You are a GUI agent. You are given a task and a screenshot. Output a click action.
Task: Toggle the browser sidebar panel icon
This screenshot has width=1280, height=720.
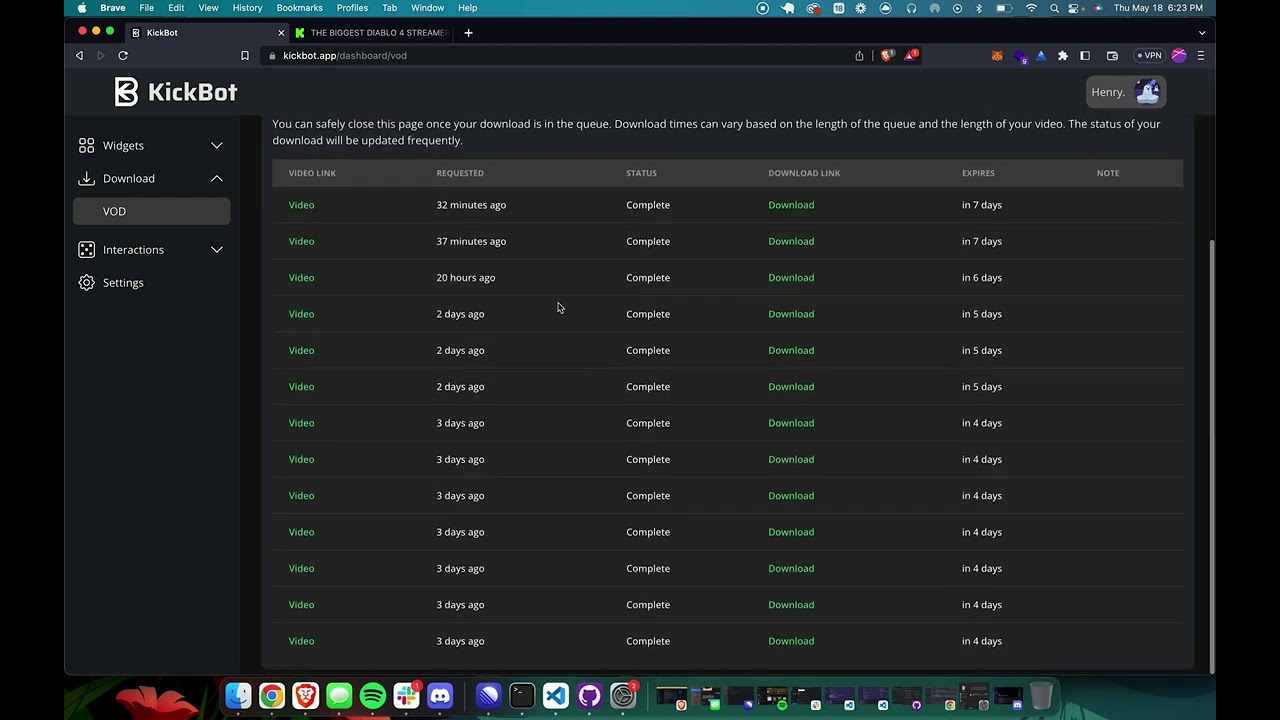pyautogui.click(x=1085, y=56)
